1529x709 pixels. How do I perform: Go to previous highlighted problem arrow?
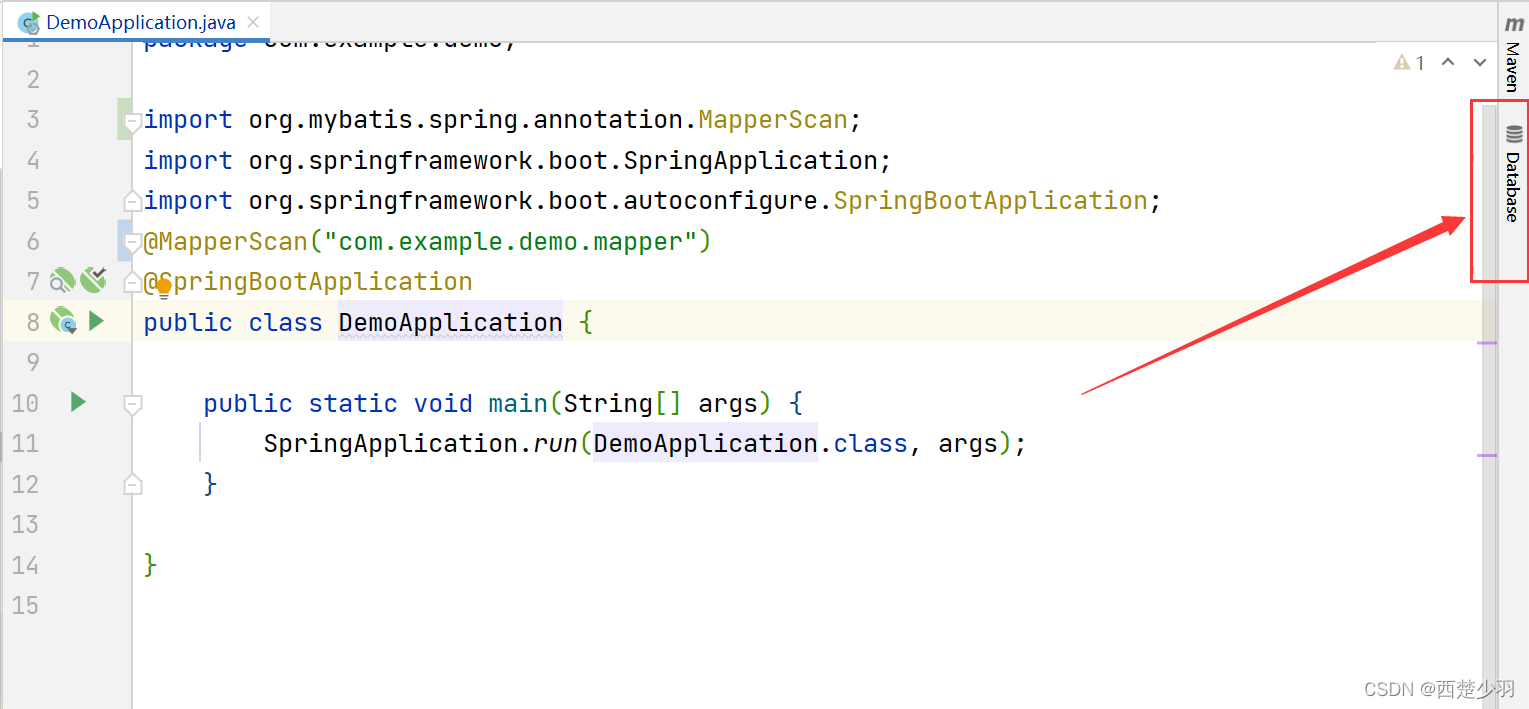(x=1447, y=63)
